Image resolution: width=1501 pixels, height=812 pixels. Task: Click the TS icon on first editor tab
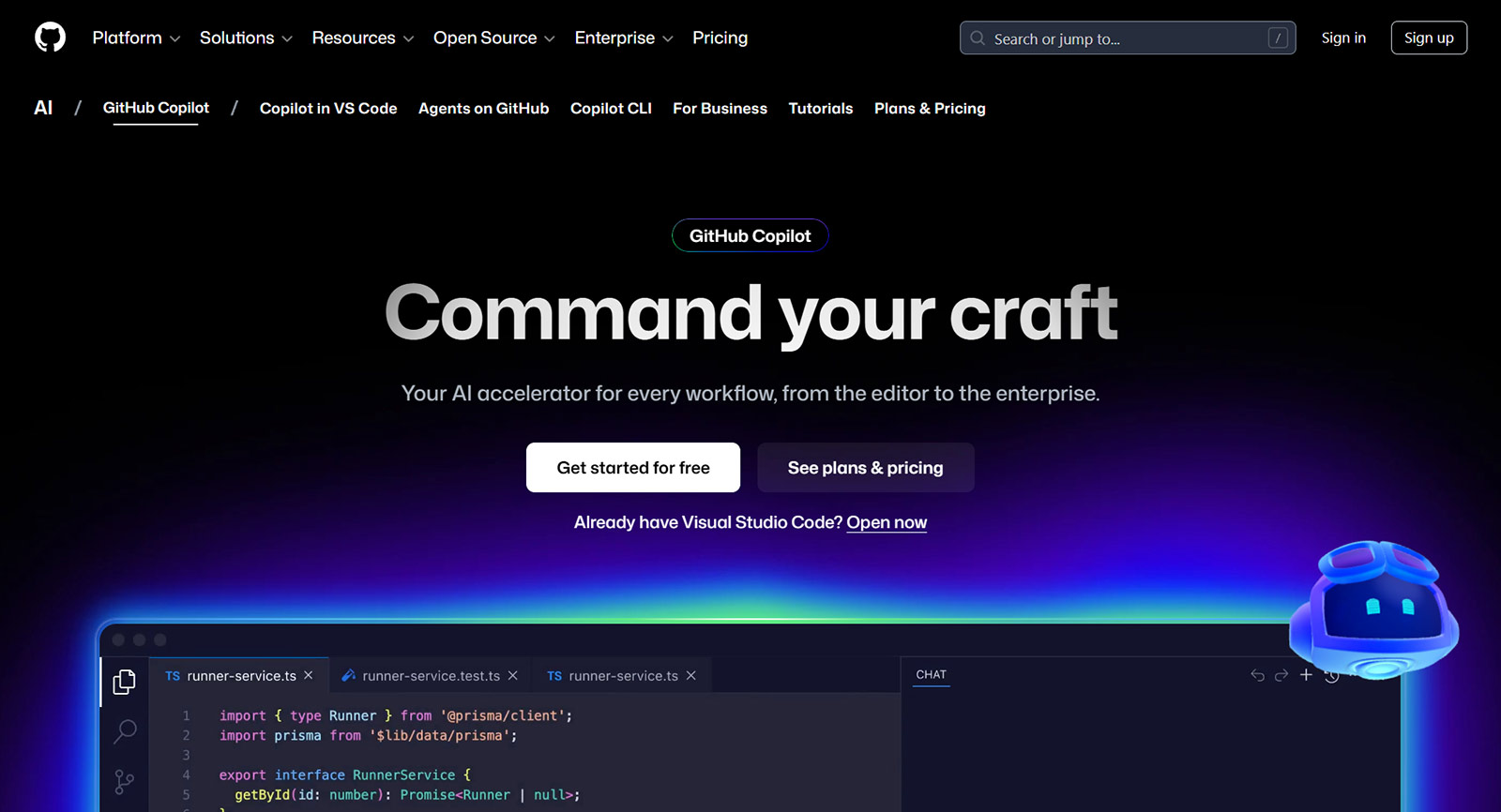click(x=173, y=676)
